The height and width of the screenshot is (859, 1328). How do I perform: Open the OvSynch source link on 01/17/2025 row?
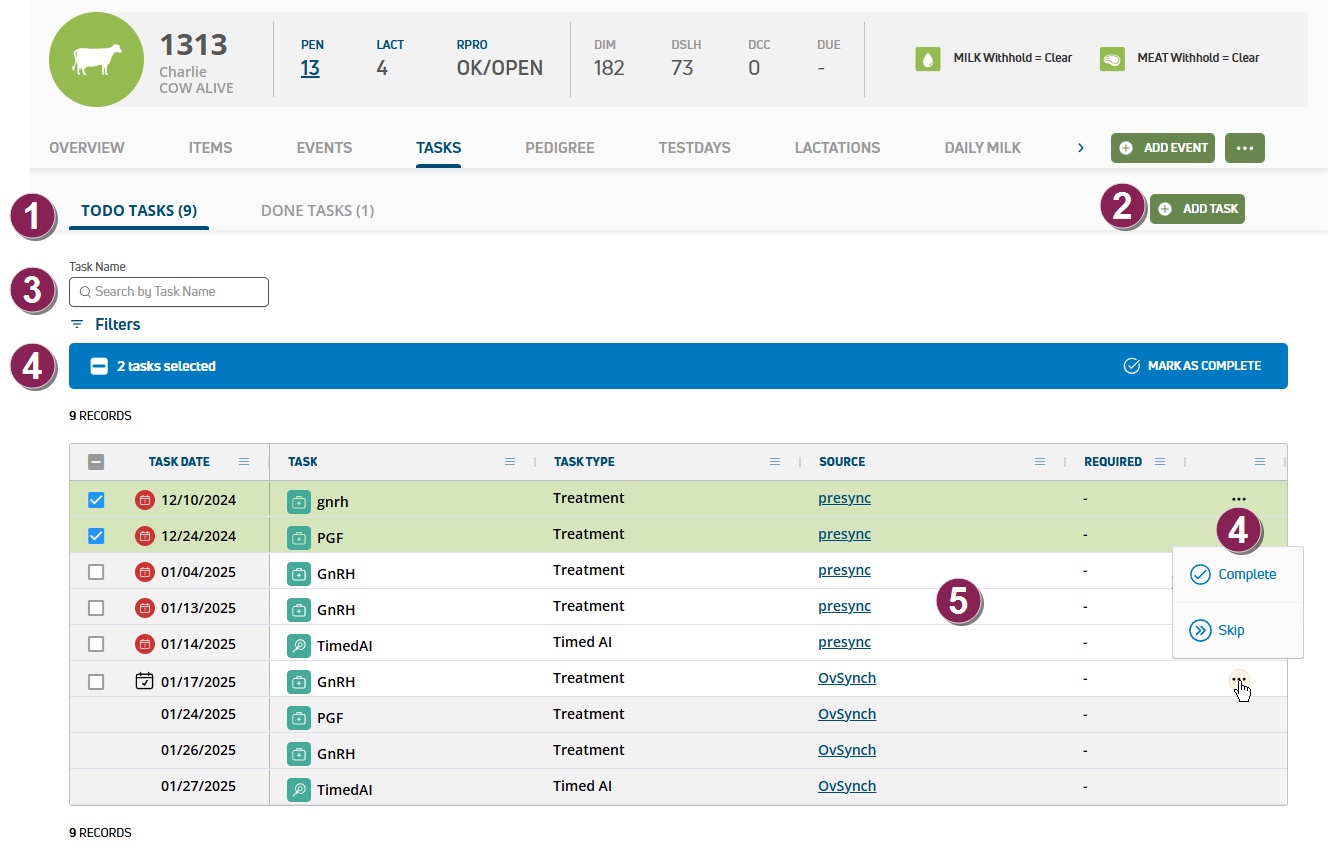[x=846, y=678]
